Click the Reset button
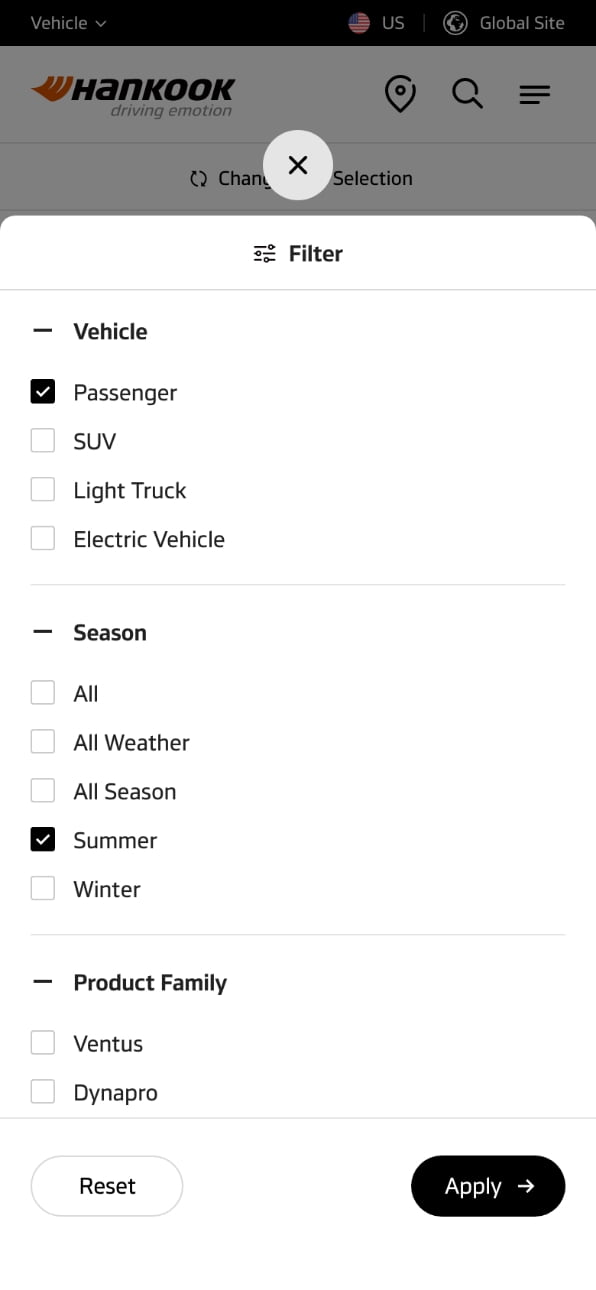 pos(107,1186)
